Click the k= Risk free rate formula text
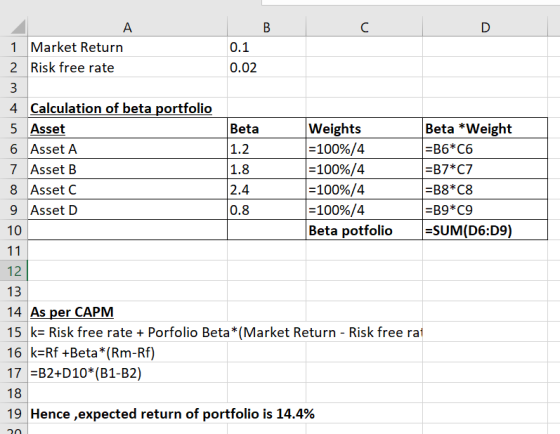 point(226,332)
